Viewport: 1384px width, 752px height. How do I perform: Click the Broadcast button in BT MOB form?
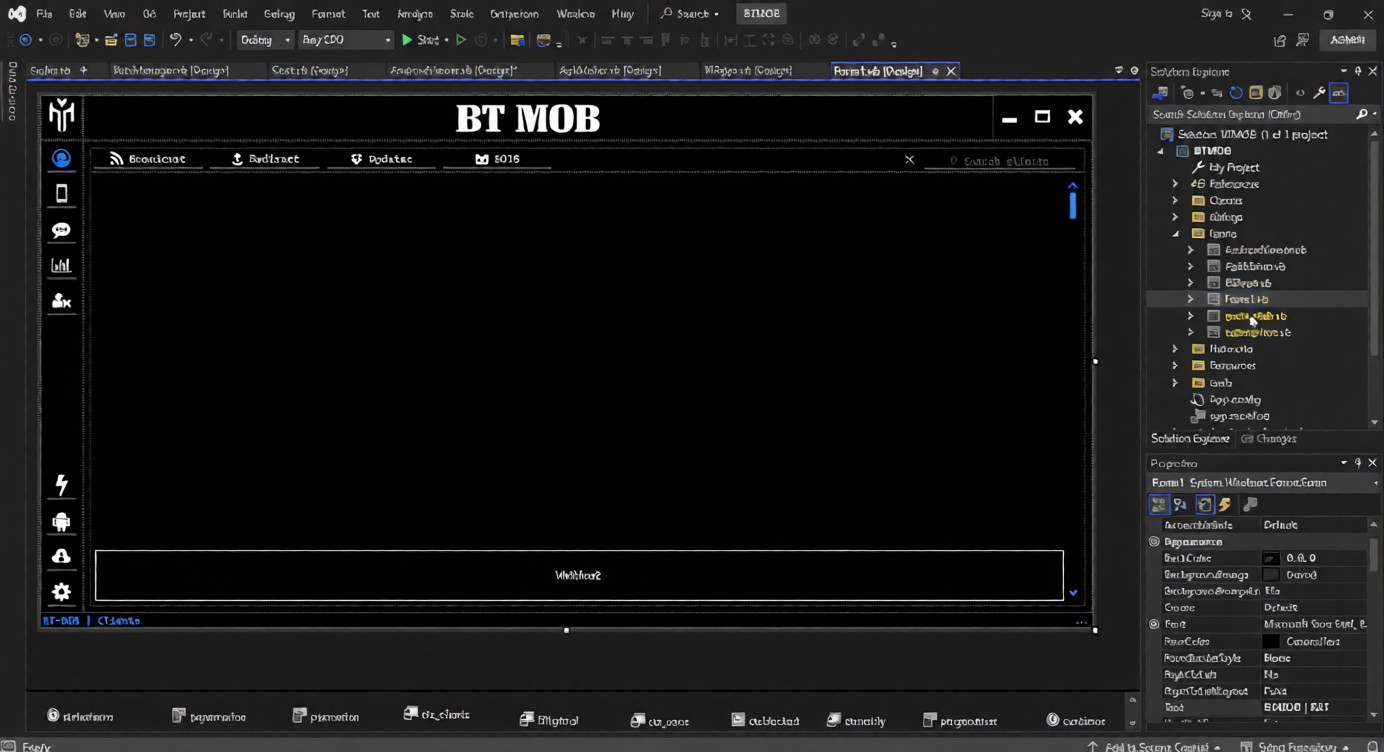(x=148, y=159)
